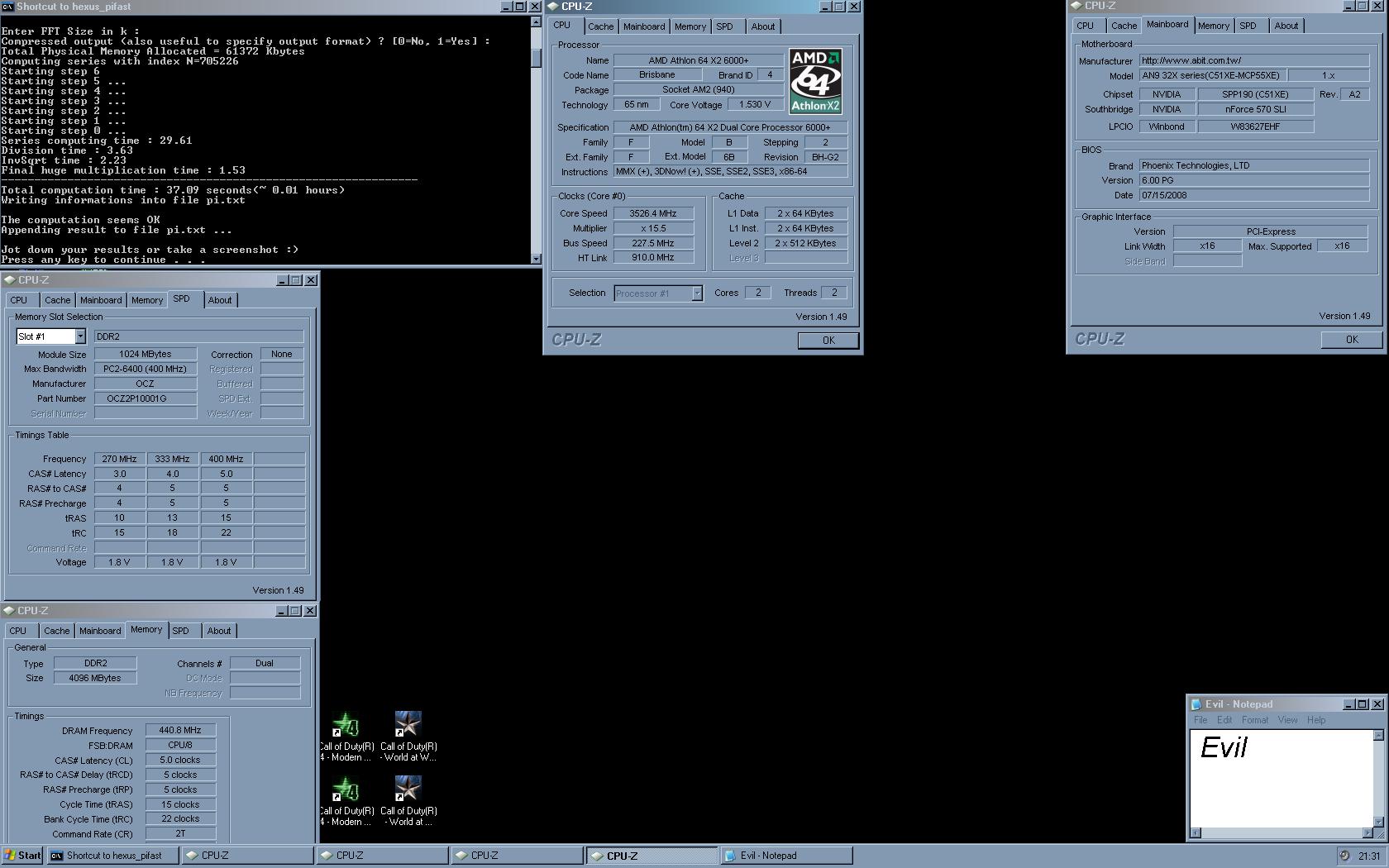This screenshot has height=868, width=1389.
Task: Switch to Evil - Notepad taskbar button
Action: coord(786,856)
